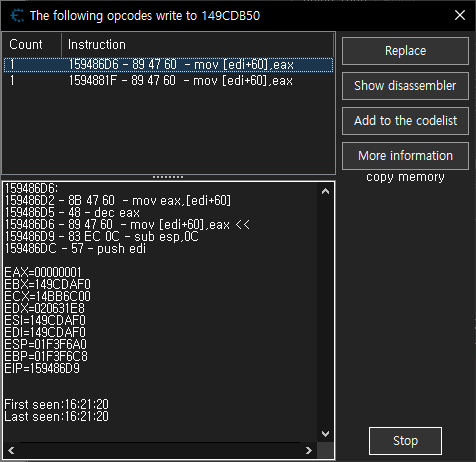Screen dimensions: 476x462
Task: Sort by the Count column header
Action: (x=32, y=45)
